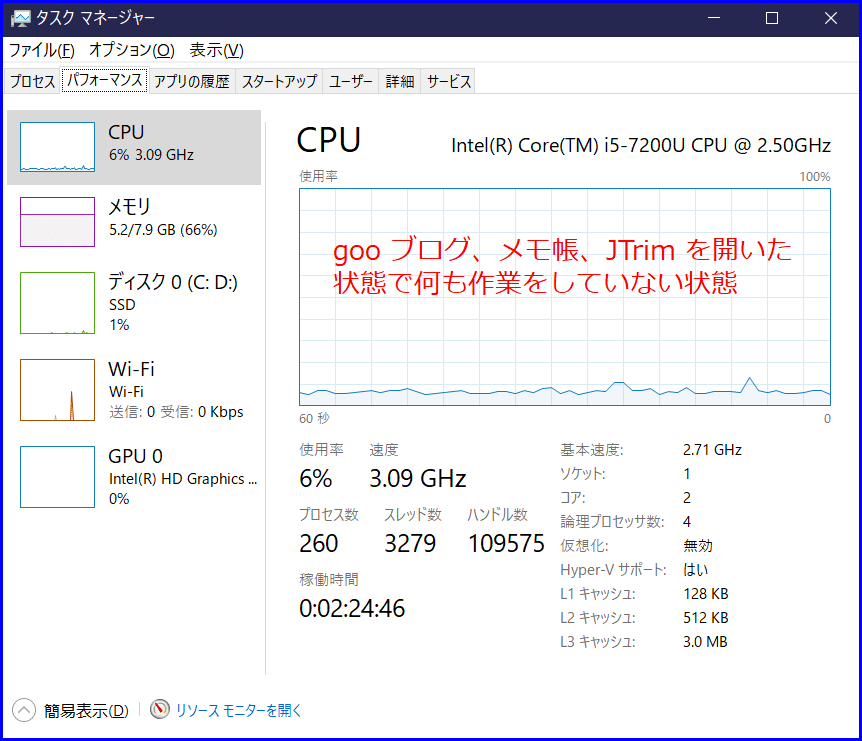Close the Task Manager window

(x=831, y=18)
